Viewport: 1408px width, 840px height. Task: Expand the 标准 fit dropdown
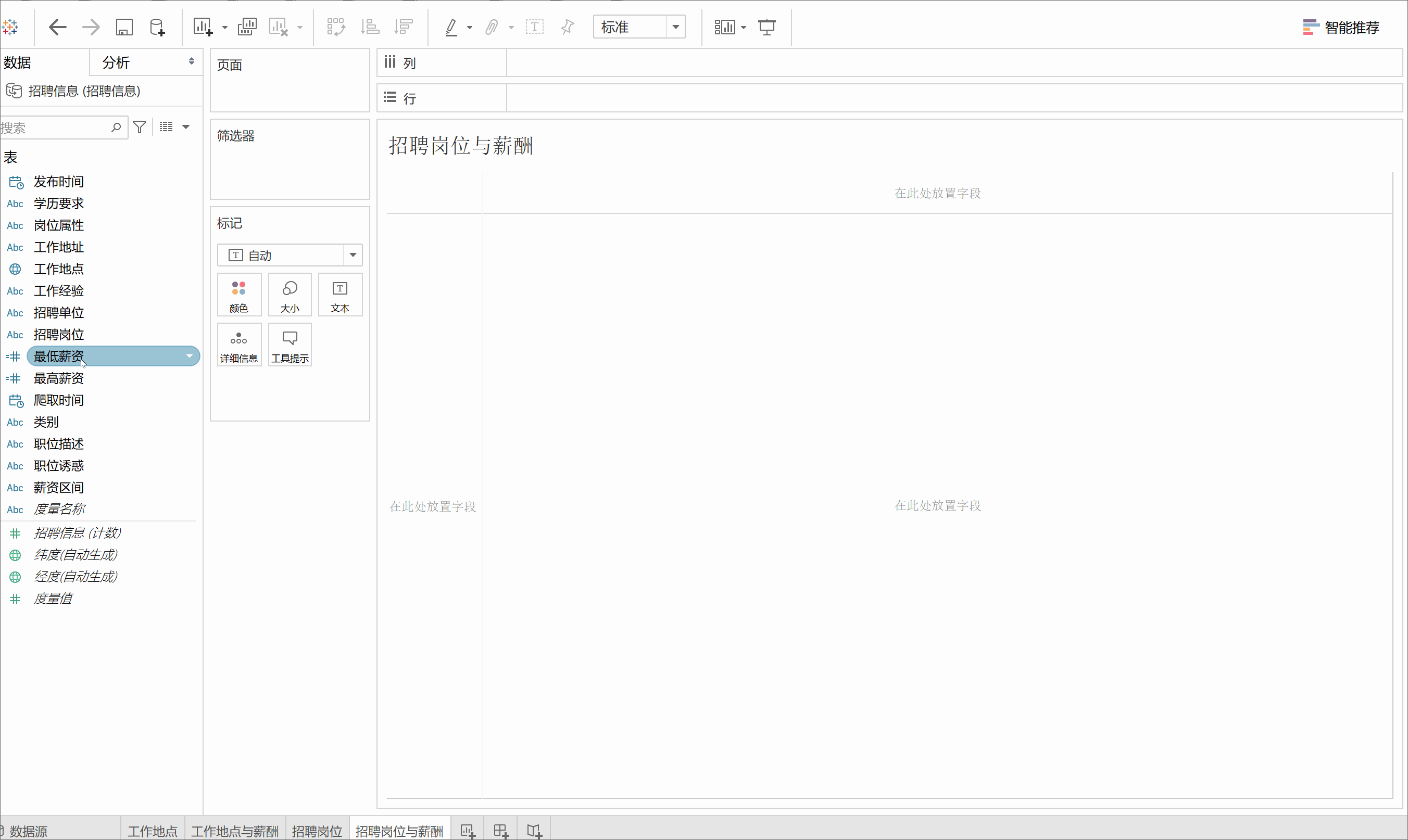click(x=675, y=27)
